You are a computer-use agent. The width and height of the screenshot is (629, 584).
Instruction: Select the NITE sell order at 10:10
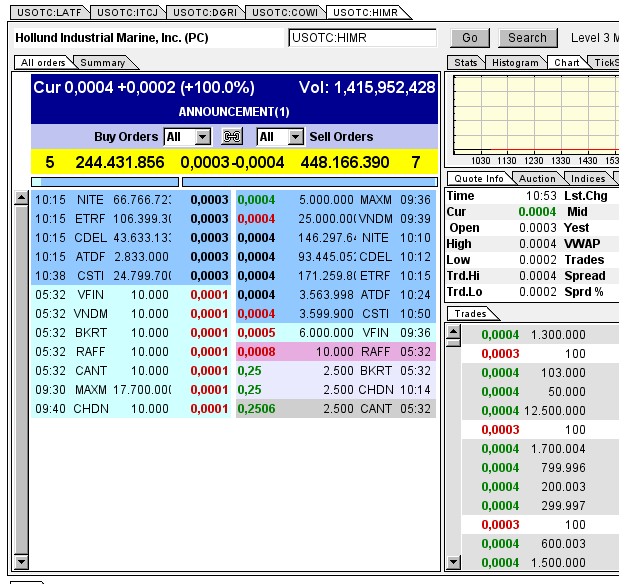(336, 238)
